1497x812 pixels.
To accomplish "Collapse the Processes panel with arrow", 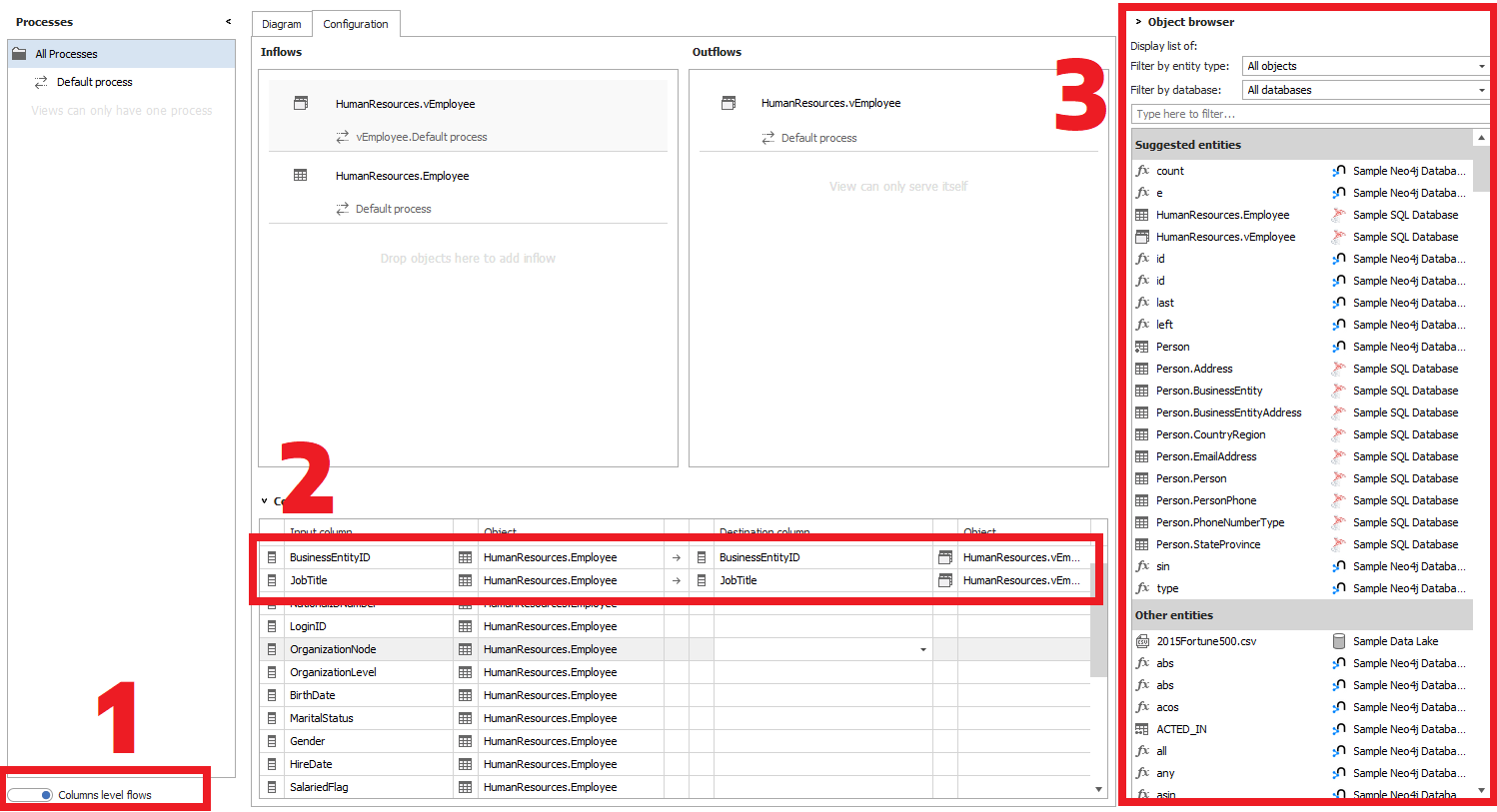I will (x=228, y=21).
